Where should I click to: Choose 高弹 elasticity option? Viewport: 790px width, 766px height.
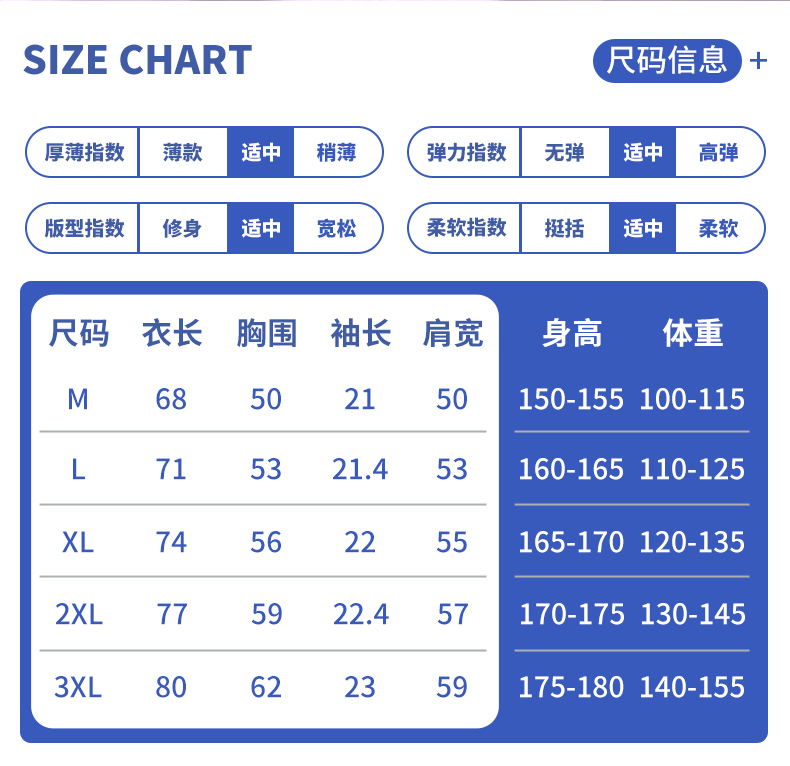pyautogui.click(x=718, y=152)
